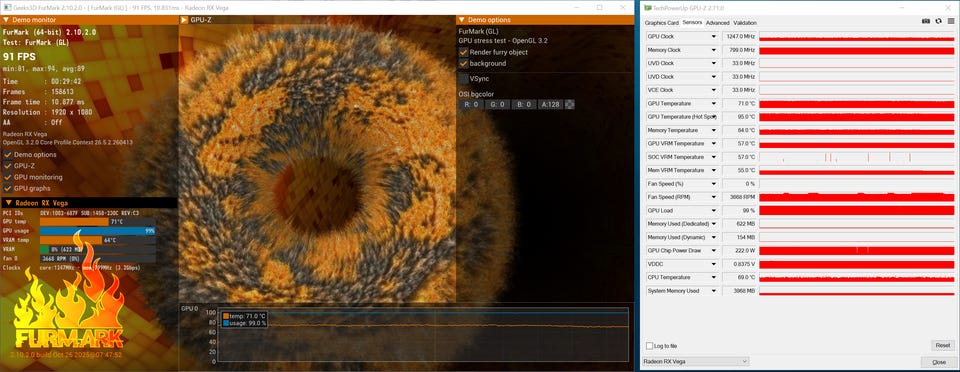
Task: Open Memory Clock sensor dropdown
Action: click(x=713, y=50)
